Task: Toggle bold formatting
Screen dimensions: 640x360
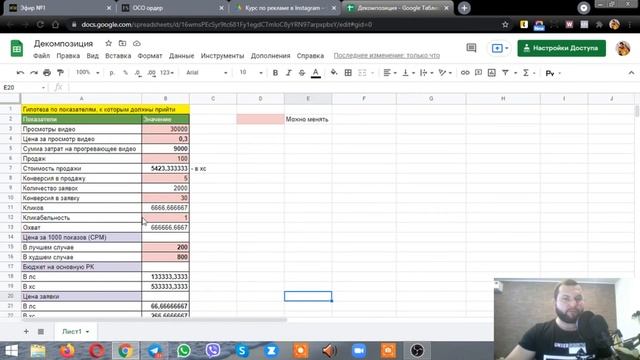Action: [x=275, y=73]
